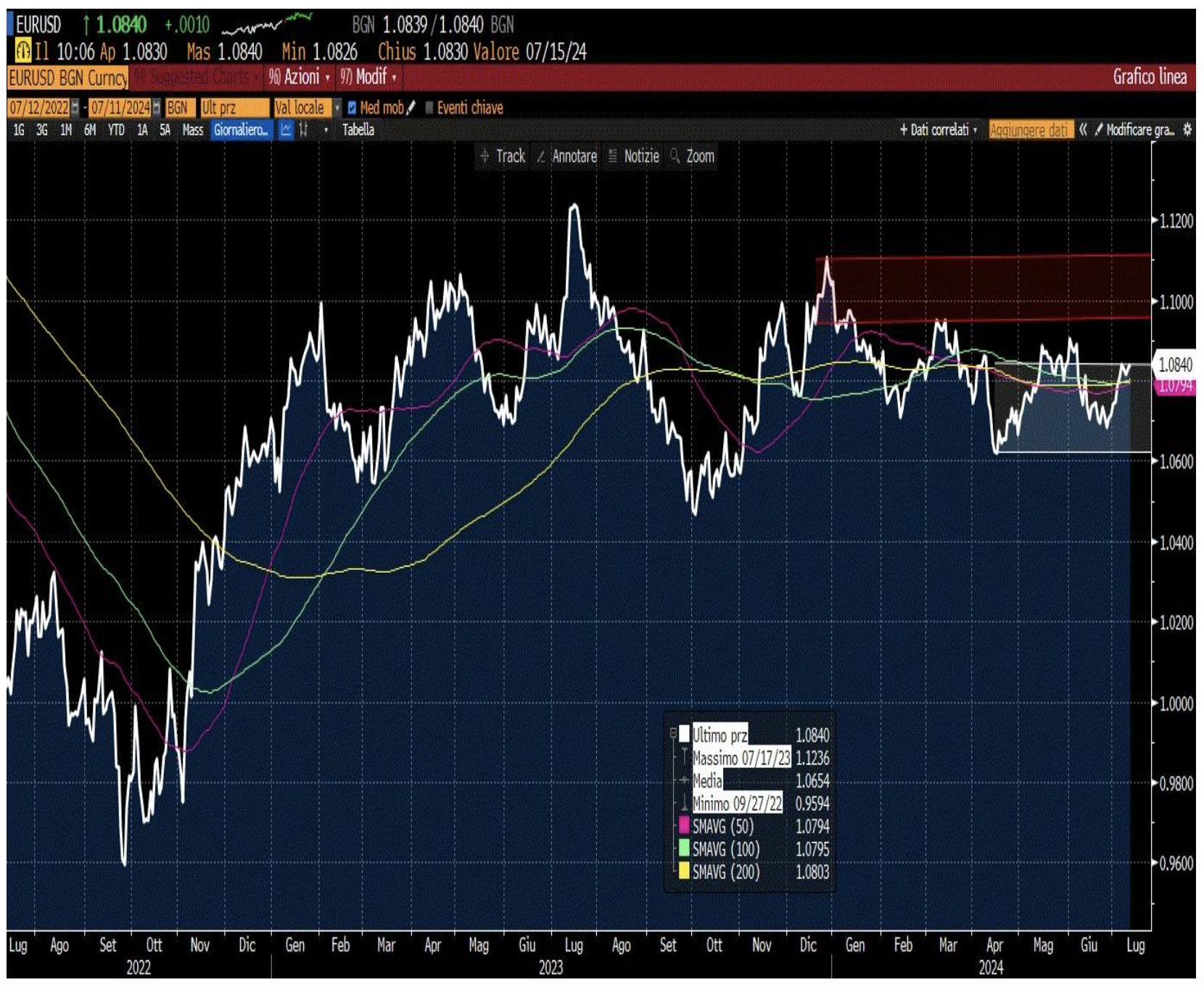
Task: Open the Modif dropdown menu
Action: pos(369,77)
